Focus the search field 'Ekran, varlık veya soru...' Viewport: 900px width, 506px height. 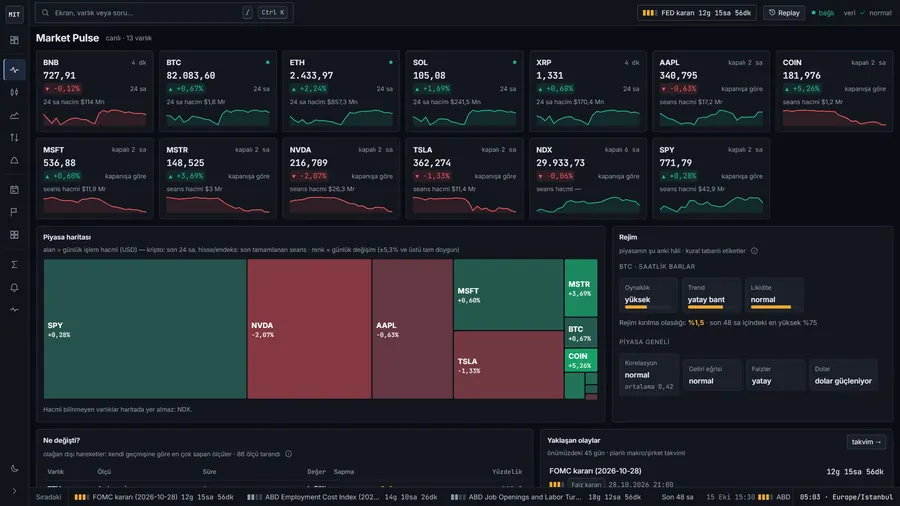[164, 13]
